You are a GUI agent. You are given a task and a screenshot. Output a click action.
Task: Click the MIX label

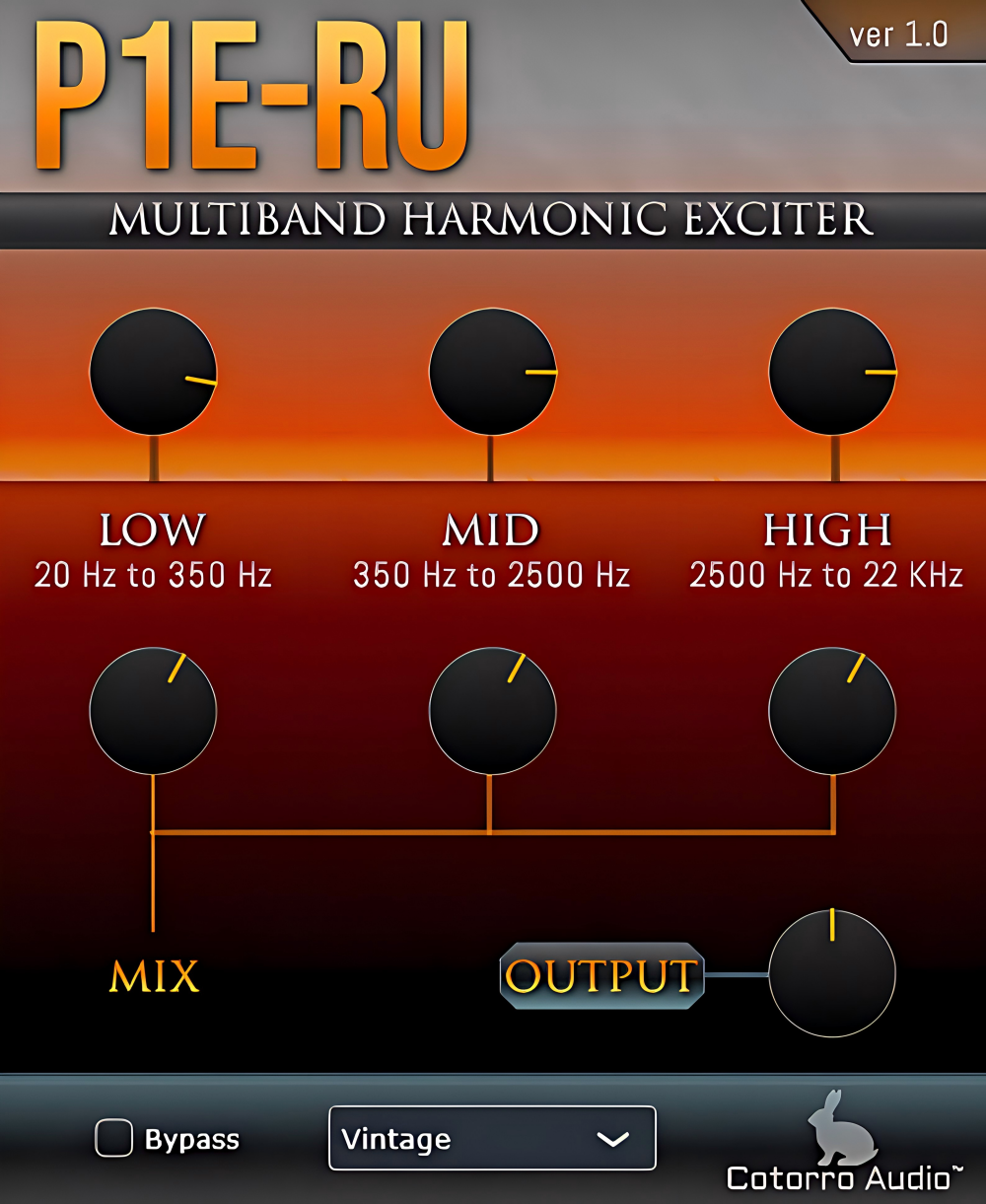pos(154,976)
